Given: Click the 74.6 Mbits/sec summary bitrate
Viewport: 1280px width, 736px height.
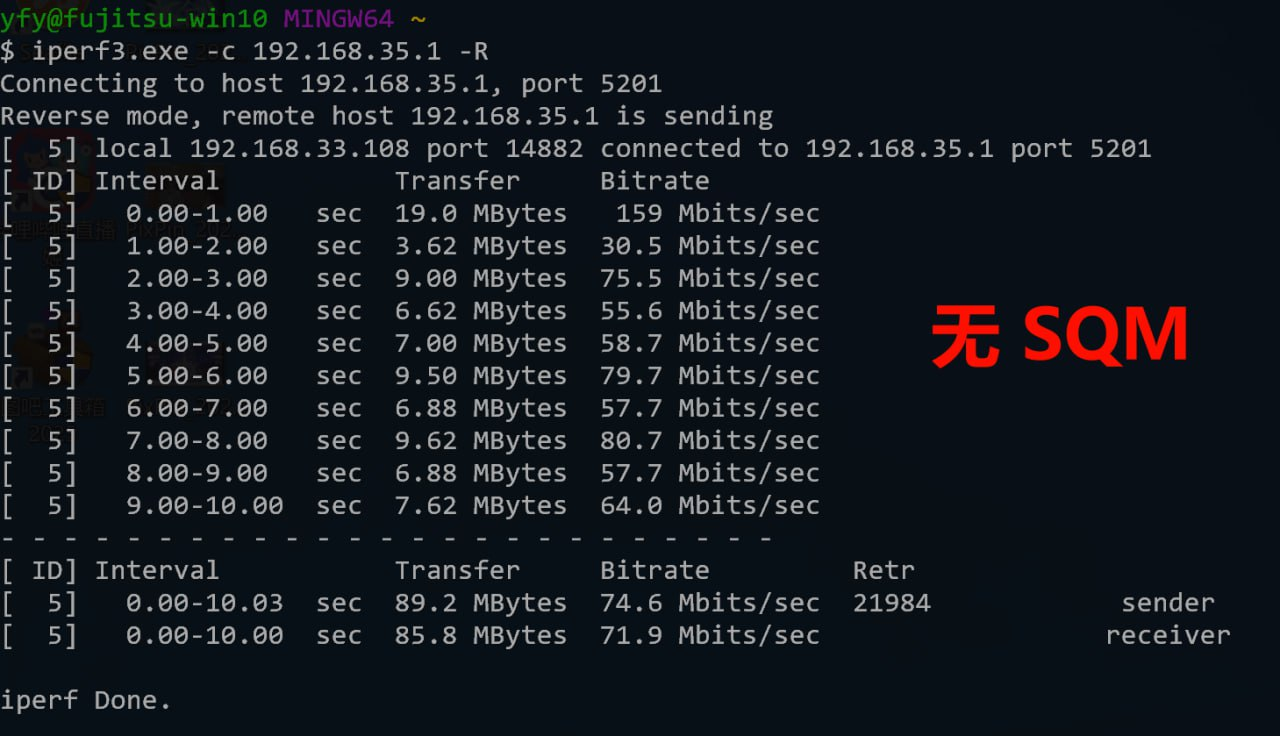Looking at the screenshot, I should [x=709, y=603].
